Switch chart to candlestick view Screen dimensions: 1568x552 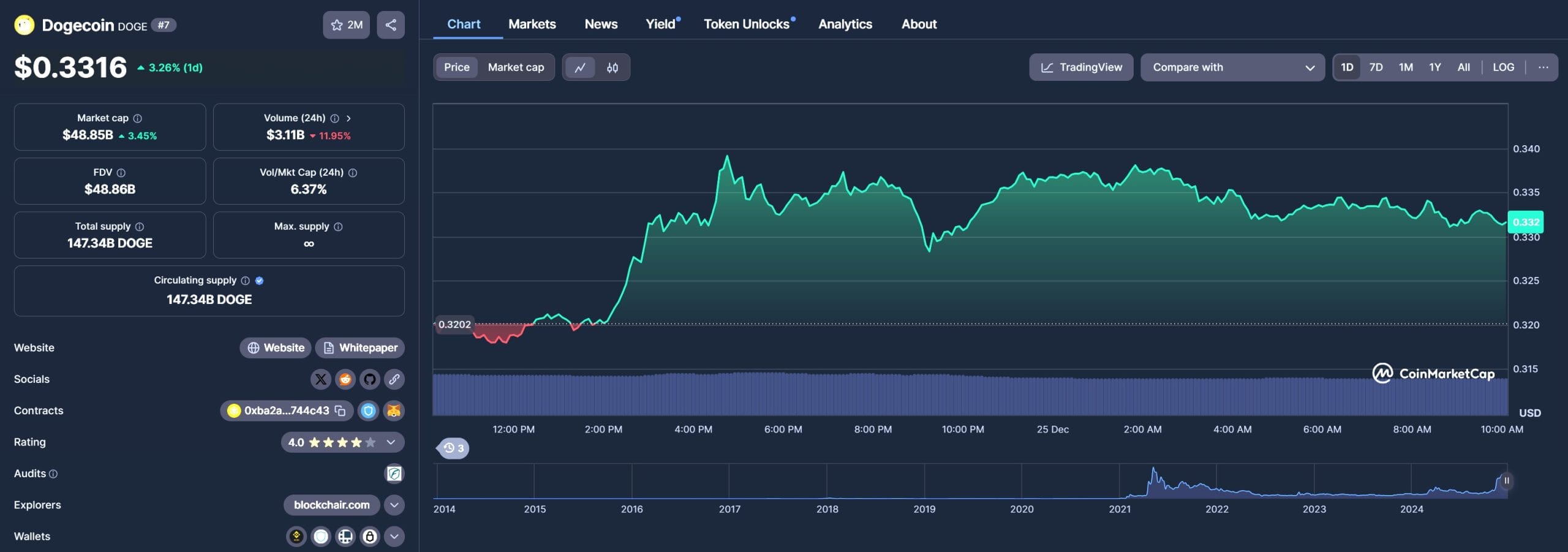[612, 67]
